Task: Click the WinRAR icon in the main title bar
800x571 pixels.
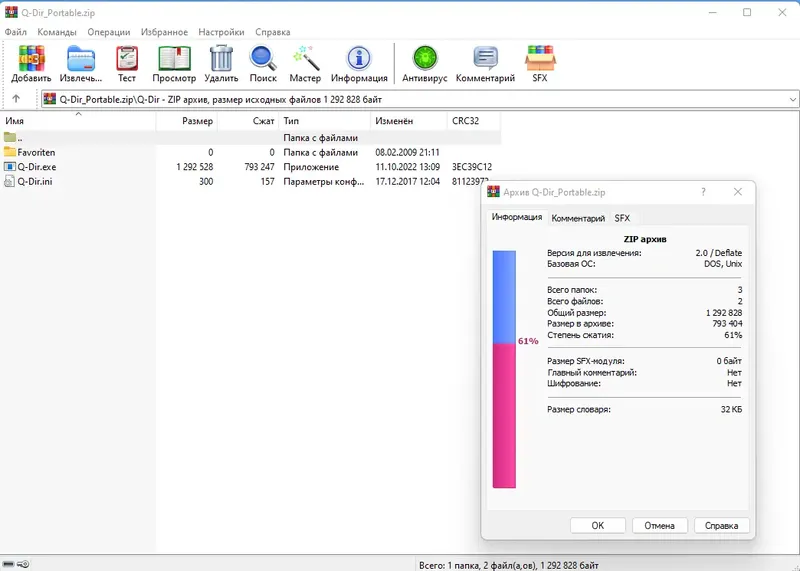Action: 11,12
